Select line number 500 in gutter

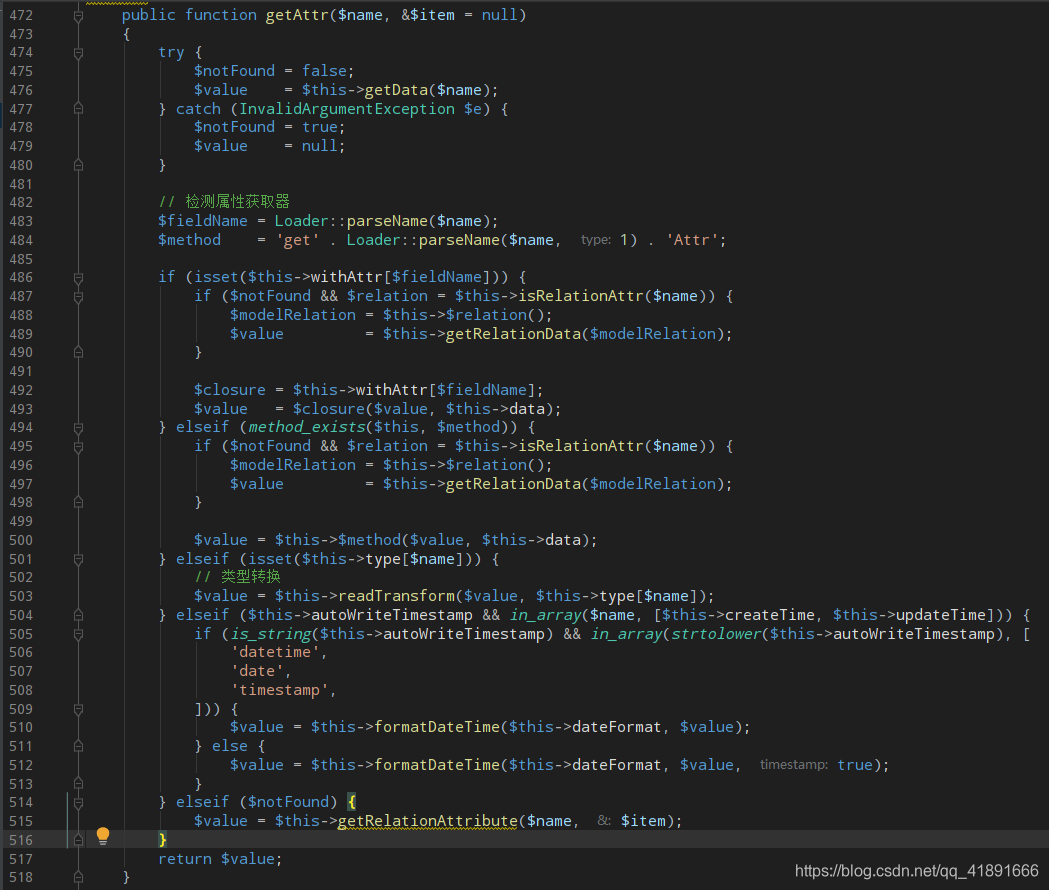point(21,540)
